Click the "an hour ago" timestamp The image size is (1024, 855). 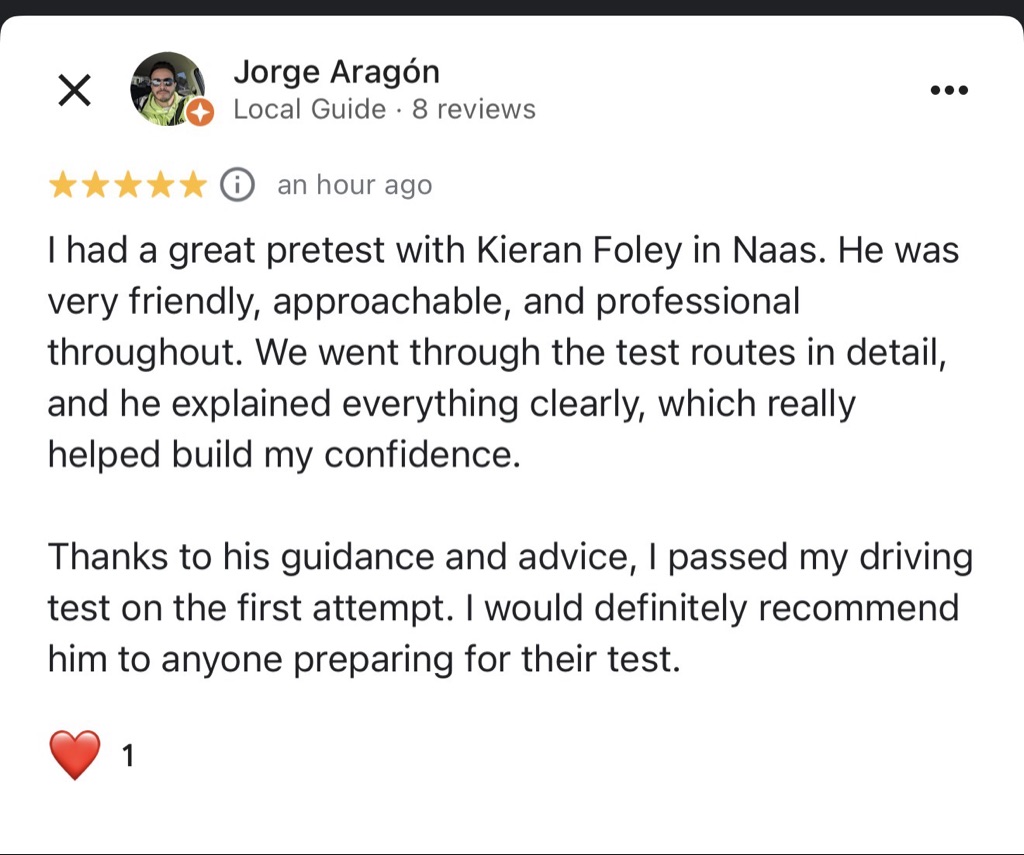pos(354,186)
